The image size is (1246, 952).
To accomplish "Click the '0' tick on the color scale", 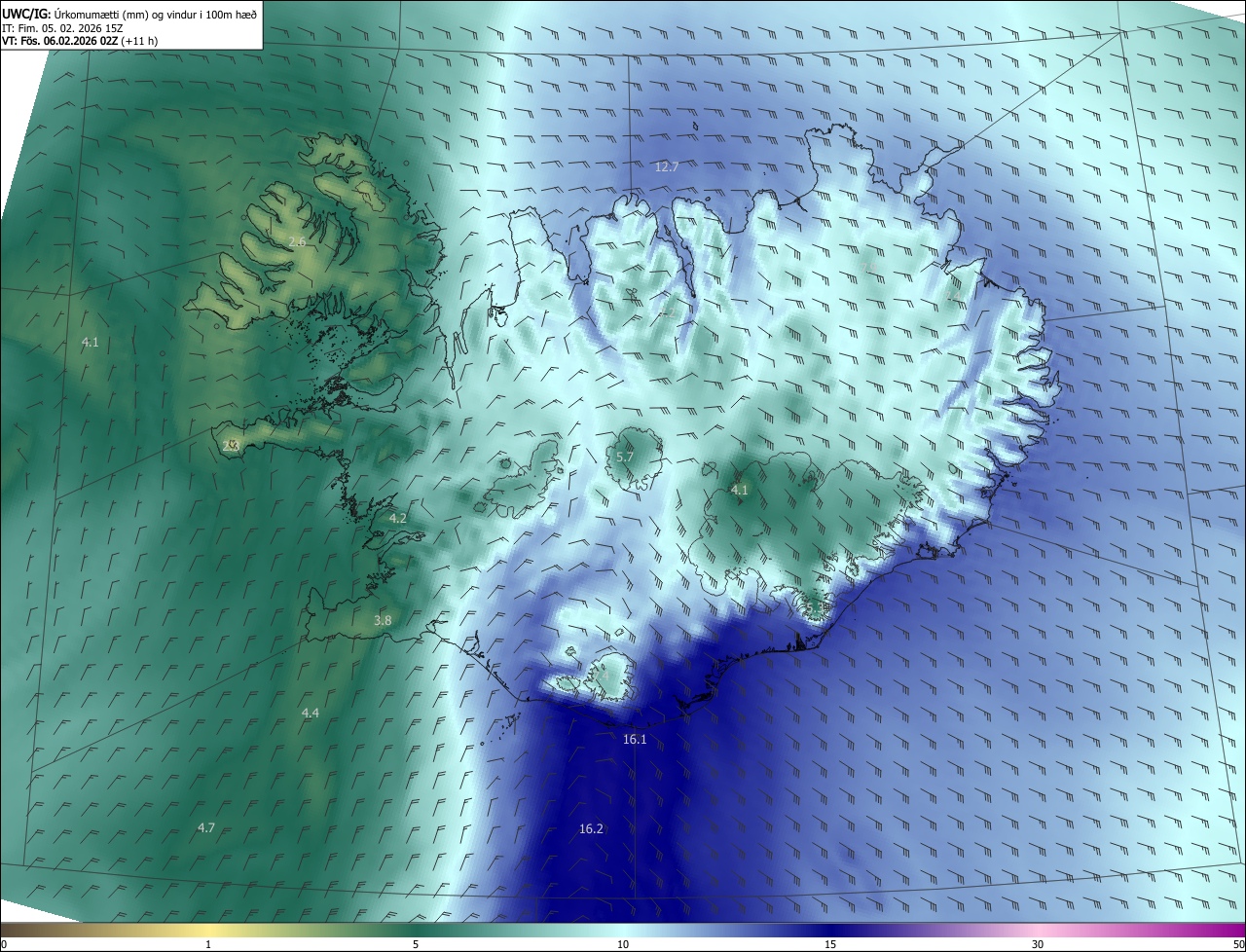I will pyautogui.click(x=4, y=944).
